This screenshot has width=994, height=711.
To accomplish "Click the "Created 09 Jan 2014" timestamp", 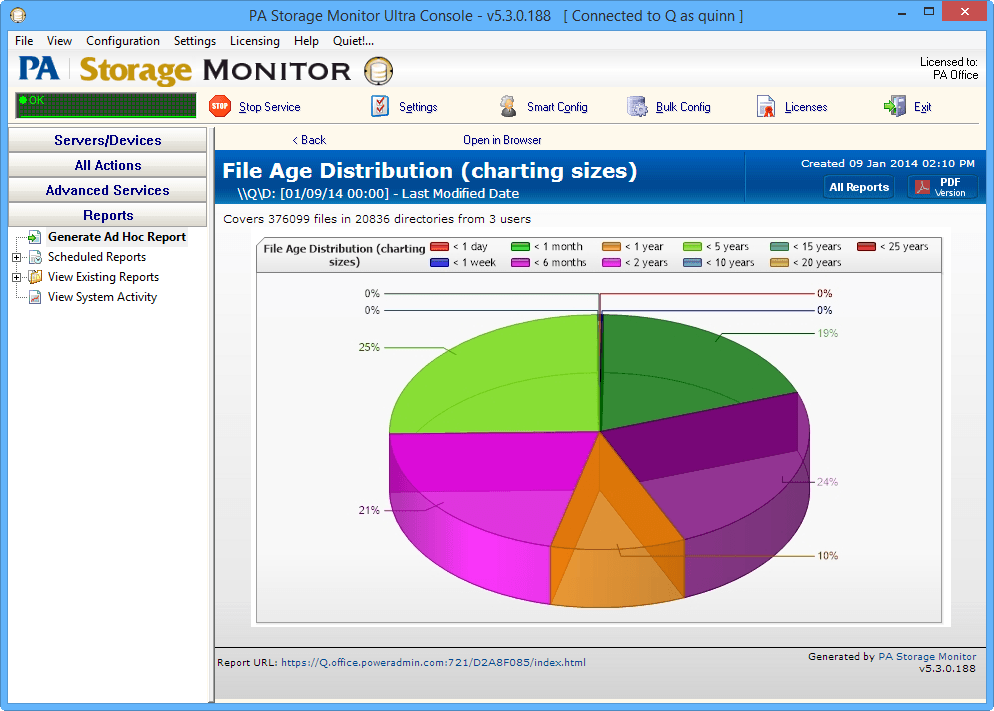I will point(888,163).
